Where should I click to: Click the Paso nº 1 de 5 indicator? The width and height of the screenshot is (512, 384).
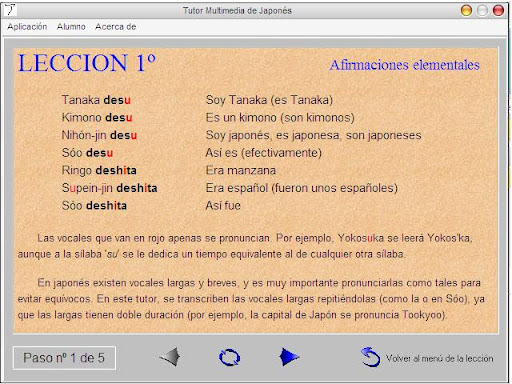click(64, 358)
